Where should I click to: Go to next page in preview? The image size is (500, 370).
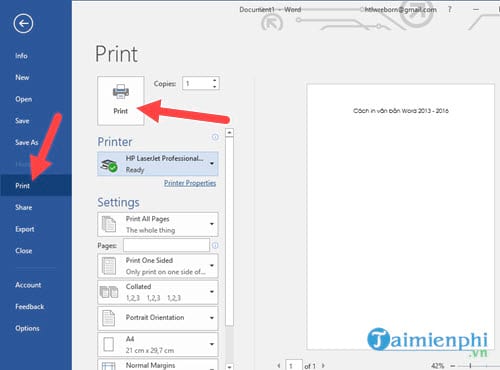click(x=323, y=366)
